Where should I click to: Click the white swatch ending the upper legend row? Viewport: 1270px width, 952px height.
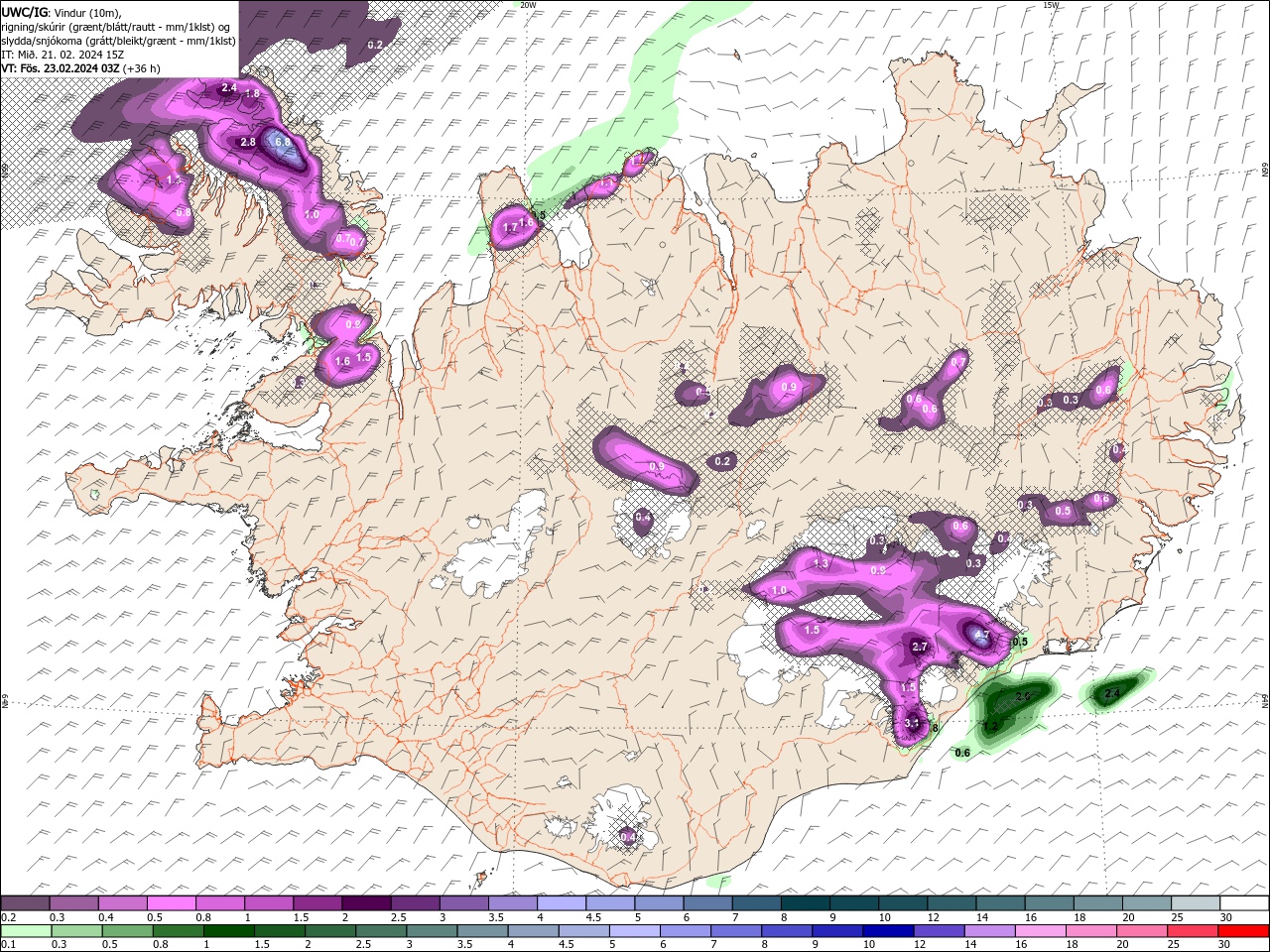pyautogui.click(x=1244, y=903)
